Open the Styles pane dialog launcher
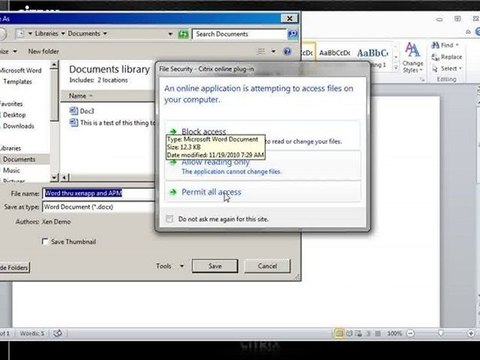Screen dimensions: 480x360 click(x=422, y=79)
